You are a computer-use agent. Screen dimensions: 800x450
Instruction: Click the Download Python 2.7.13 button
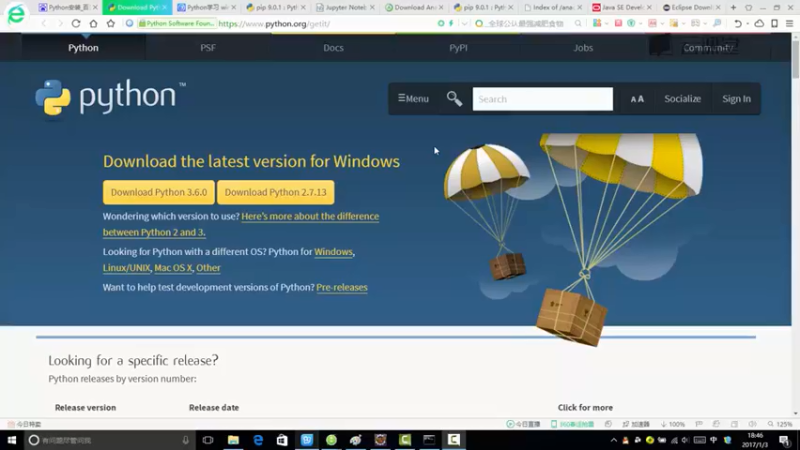[x=276, y=192]
